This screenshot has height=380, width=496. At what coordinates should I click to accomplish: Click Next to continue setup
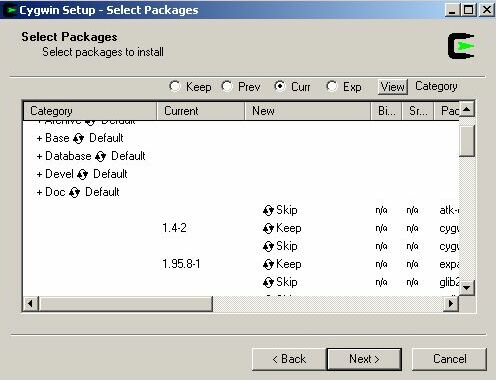[x=364, y=359]
